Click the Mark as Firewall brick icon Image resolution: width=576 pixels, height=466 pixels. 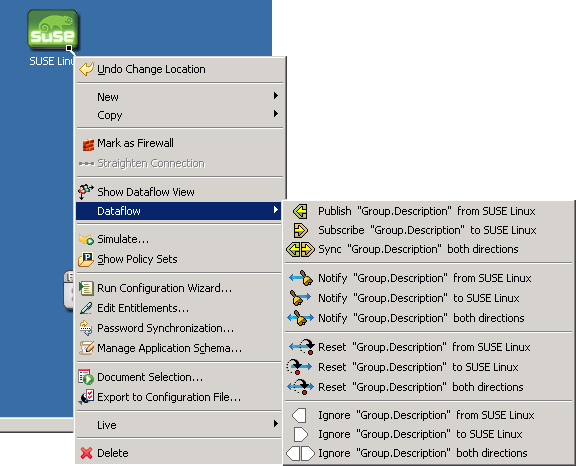(88, 145)
